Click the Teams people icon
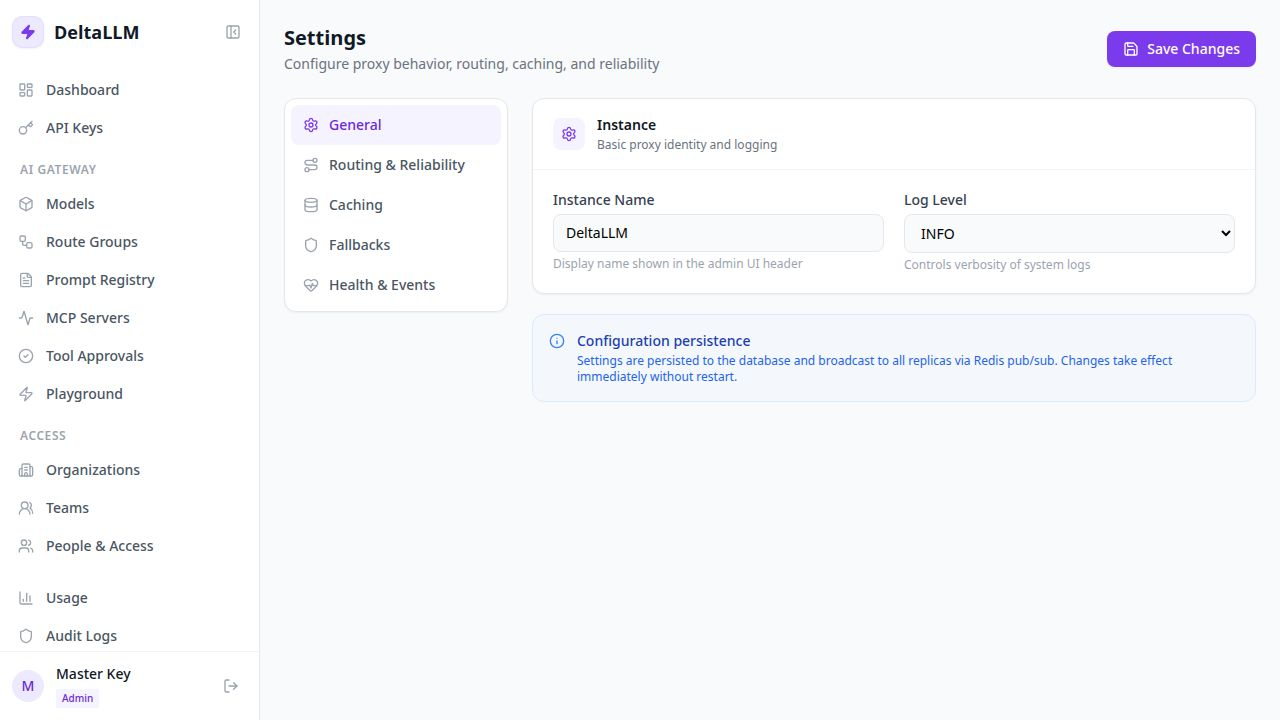The height and width of the screenshot is (720, 1280). 26,508
